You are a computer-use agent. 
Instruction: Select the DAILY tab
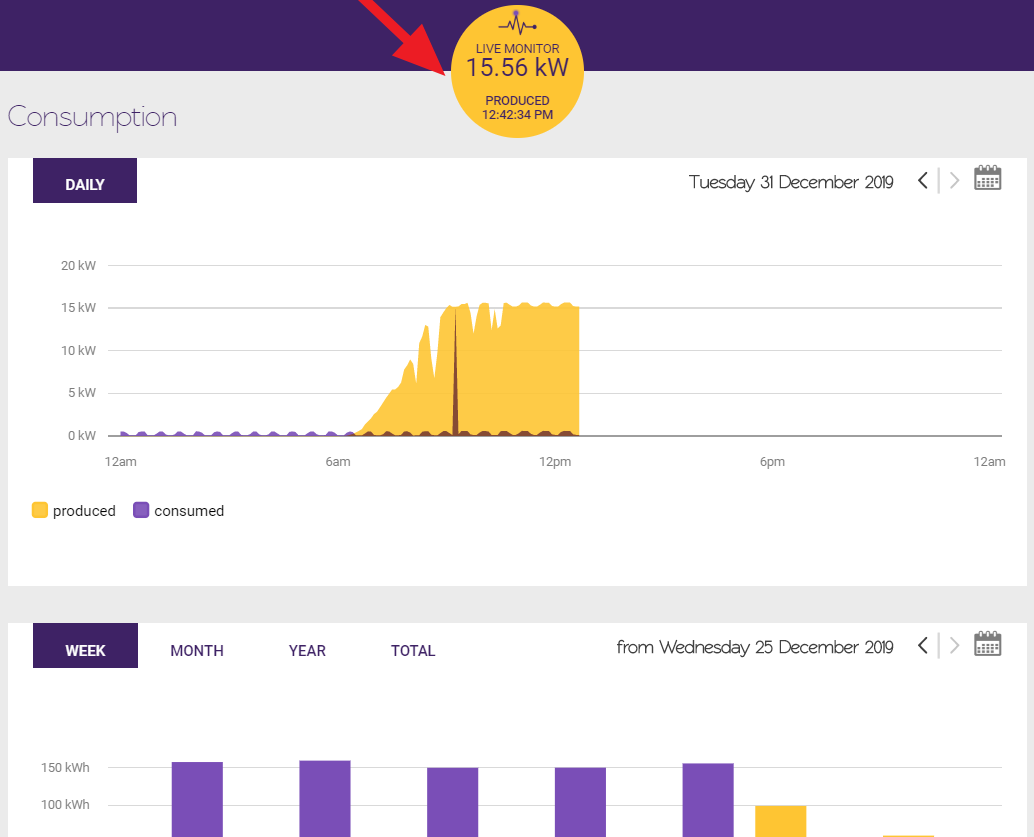pyautogui.click(x=85, y=181)
